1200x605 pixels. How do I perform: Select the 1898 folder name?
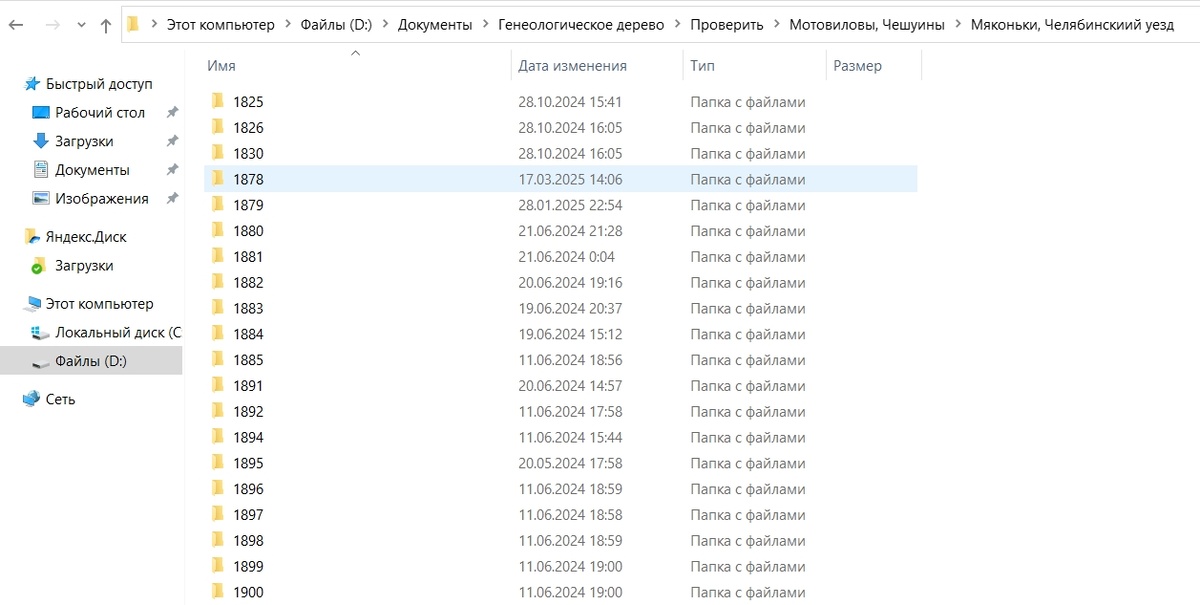tap(248, 541)
